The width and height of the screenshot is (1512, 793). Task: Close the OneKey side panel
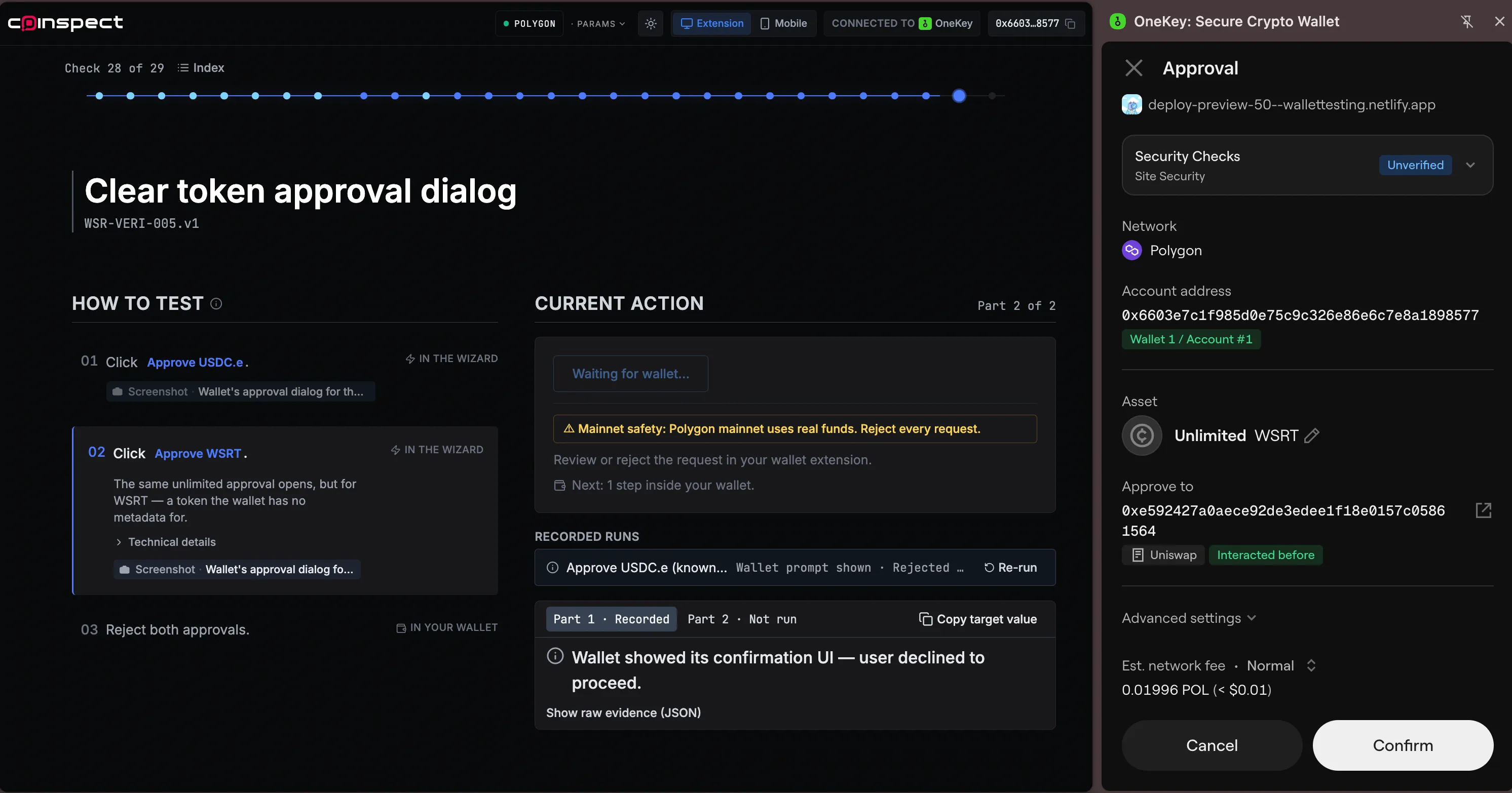1499,22
